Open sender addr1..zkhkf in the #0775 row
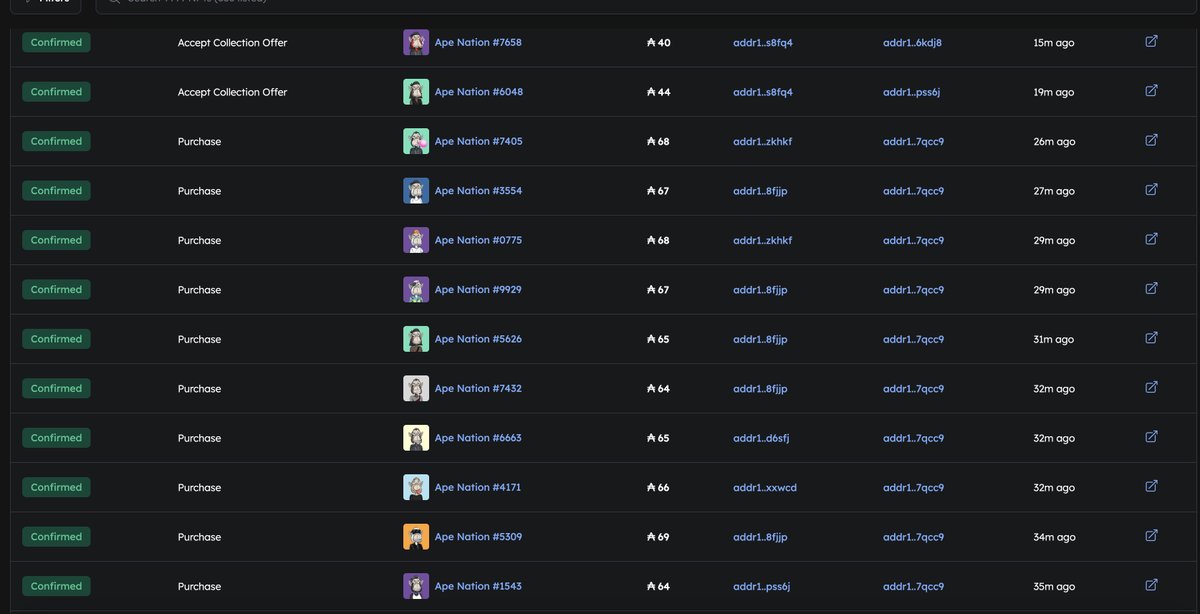 point(762,241)
